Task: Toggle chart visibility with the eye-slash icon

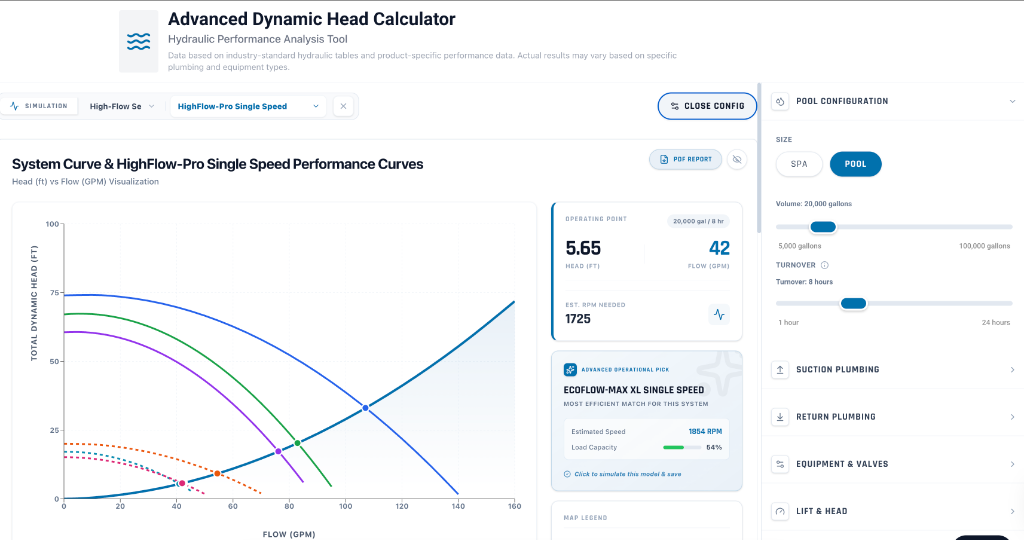Action: point(737,160)
